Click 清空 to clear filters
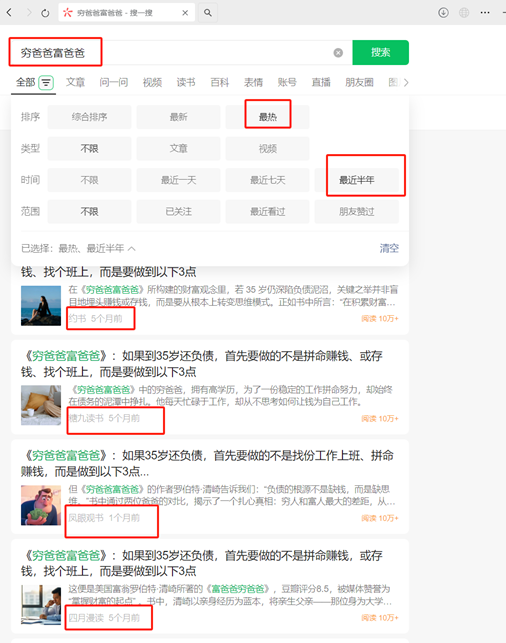506x643 pixels. pyautogui.click(x=389, y=248)
